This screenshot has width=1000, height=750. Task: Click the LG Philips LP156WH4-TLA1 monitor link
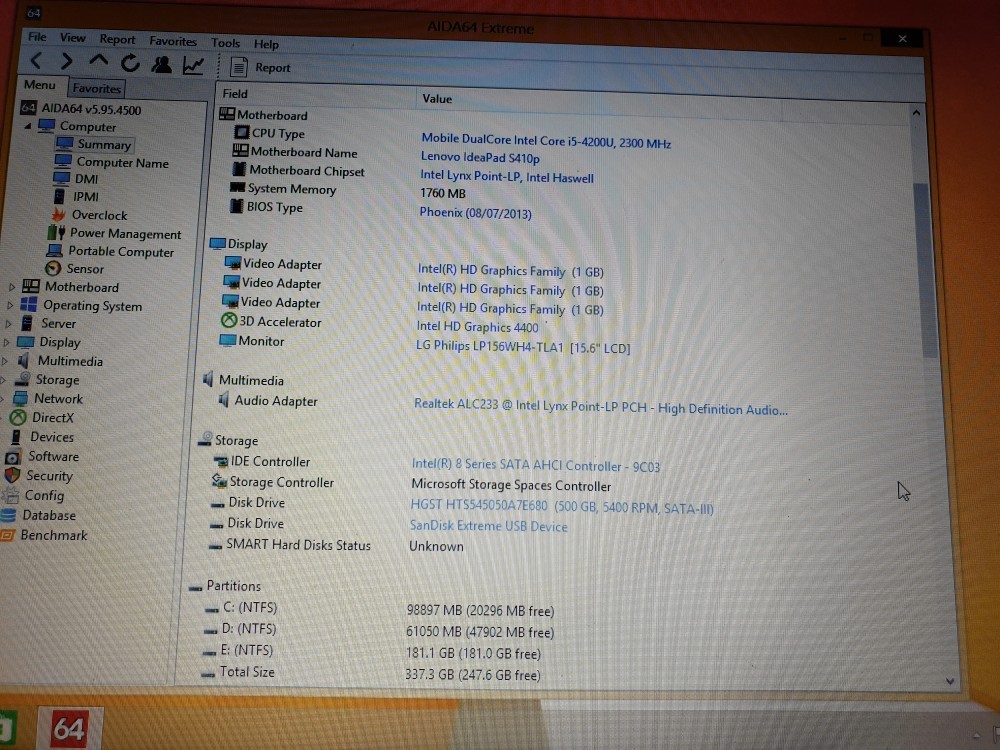(x=523, y=347)
